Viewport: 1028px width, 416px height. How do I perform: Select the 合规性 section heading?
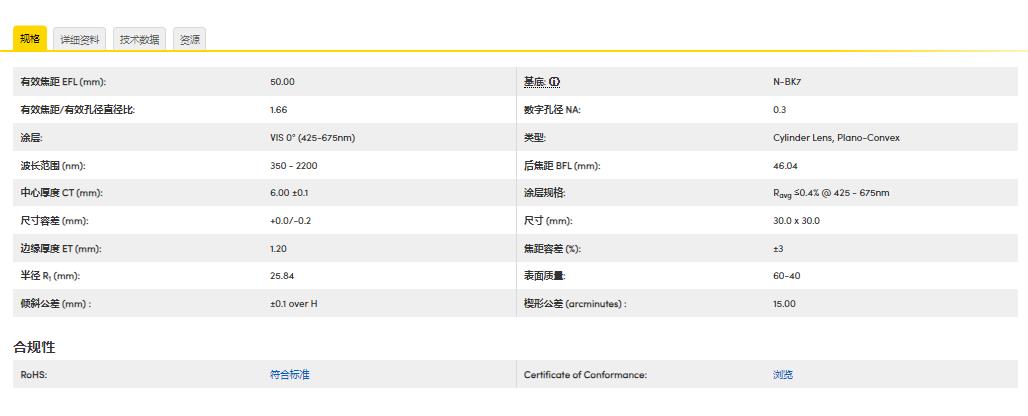pos(34,347)
